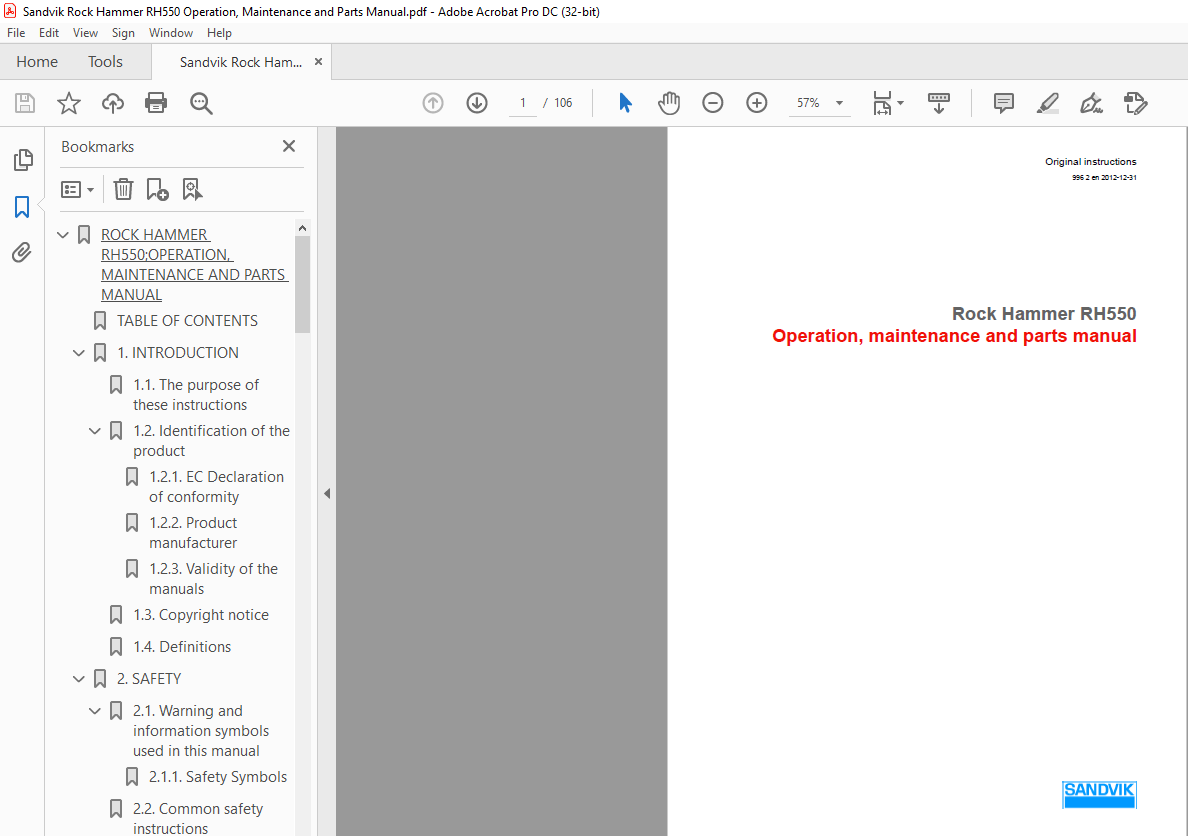The width and height of the screenshot is (1188, 836).
Task: Choose the Selection arrow tool
Action: [625, 103]
